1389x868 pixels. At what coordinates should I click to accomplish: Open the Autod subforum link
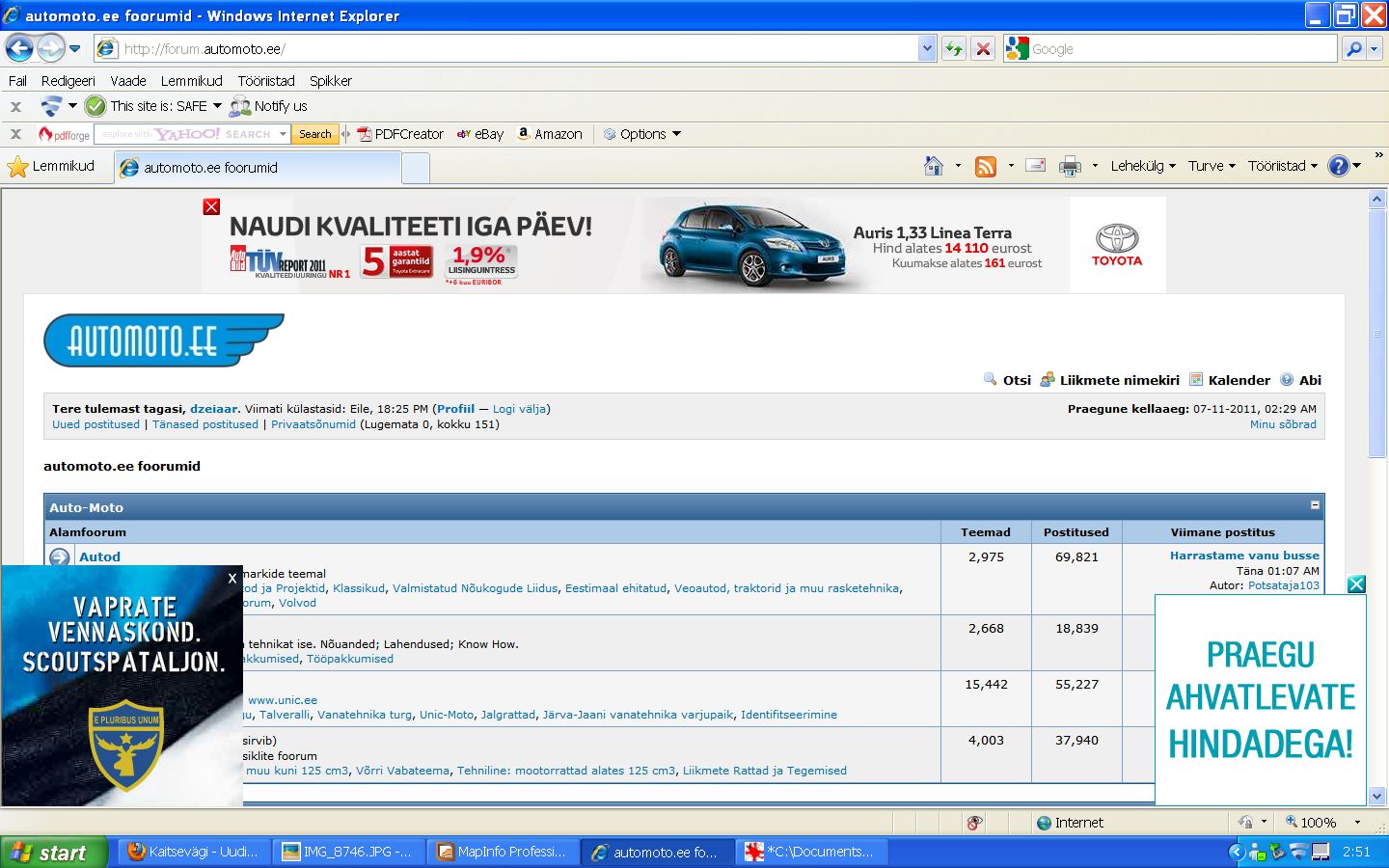pyautogui.click(x=99, y=556)
